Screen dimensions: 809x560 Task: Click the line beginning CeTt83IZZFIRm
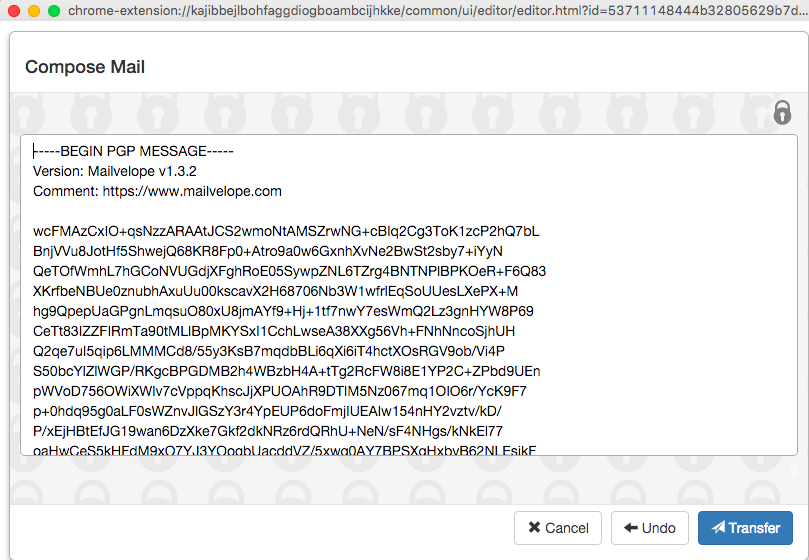274,331
